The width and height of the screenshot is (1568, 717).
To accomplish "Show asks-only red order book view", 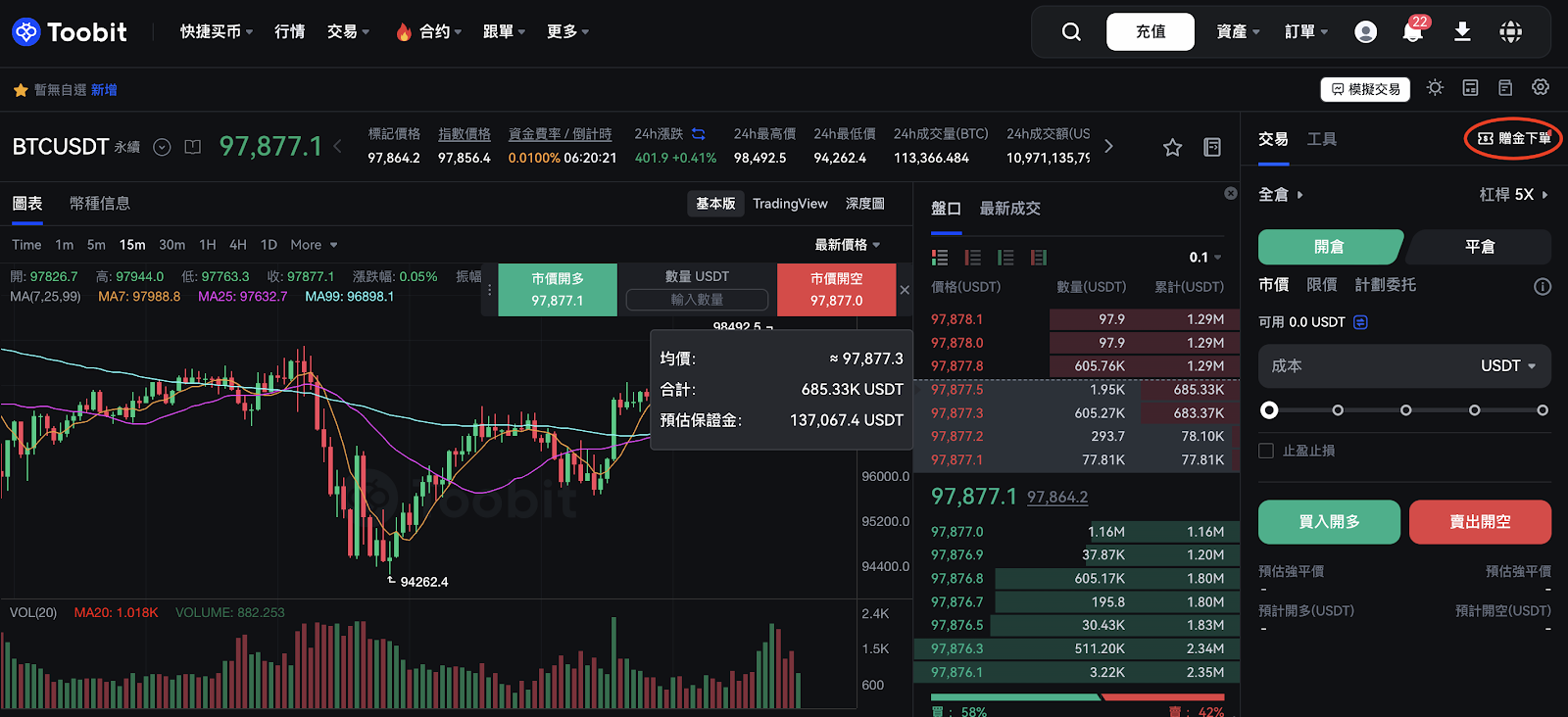I will (973, 258).
